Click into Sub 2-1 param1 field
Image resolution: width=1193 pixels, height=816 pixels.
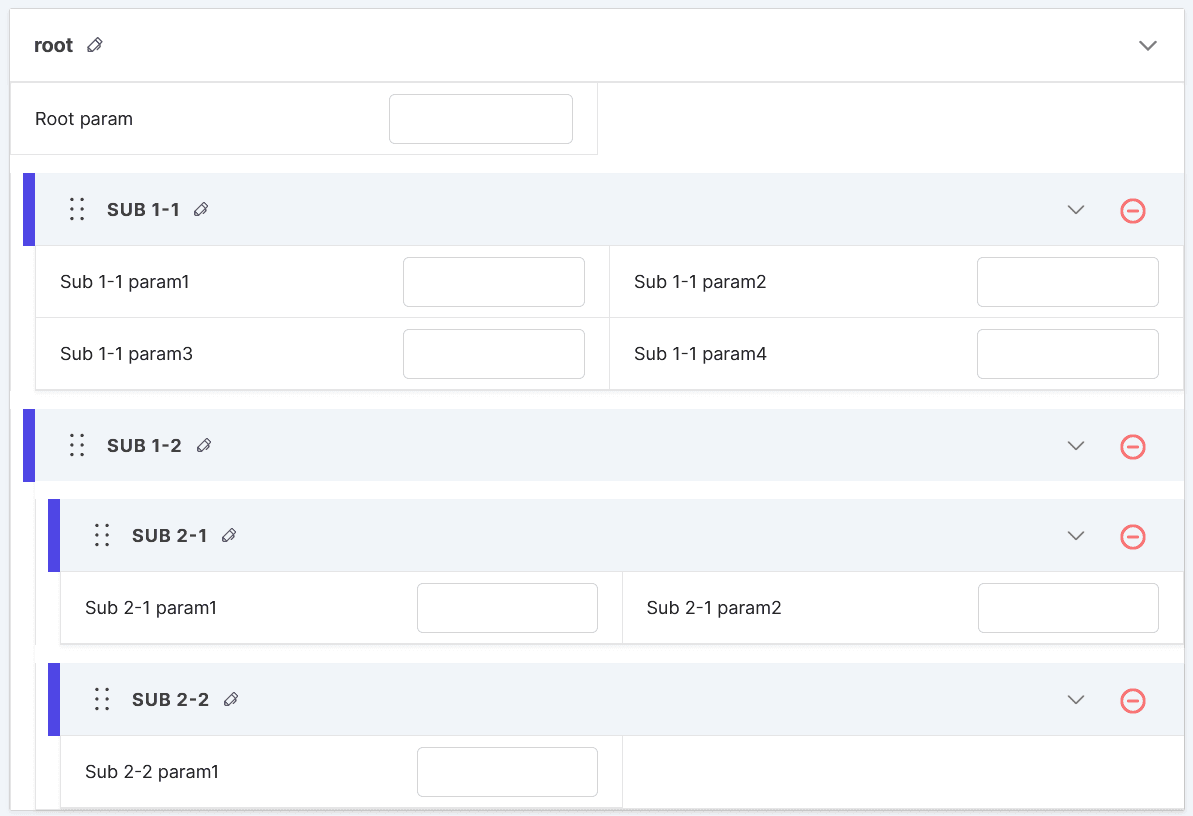click(507, 608)
